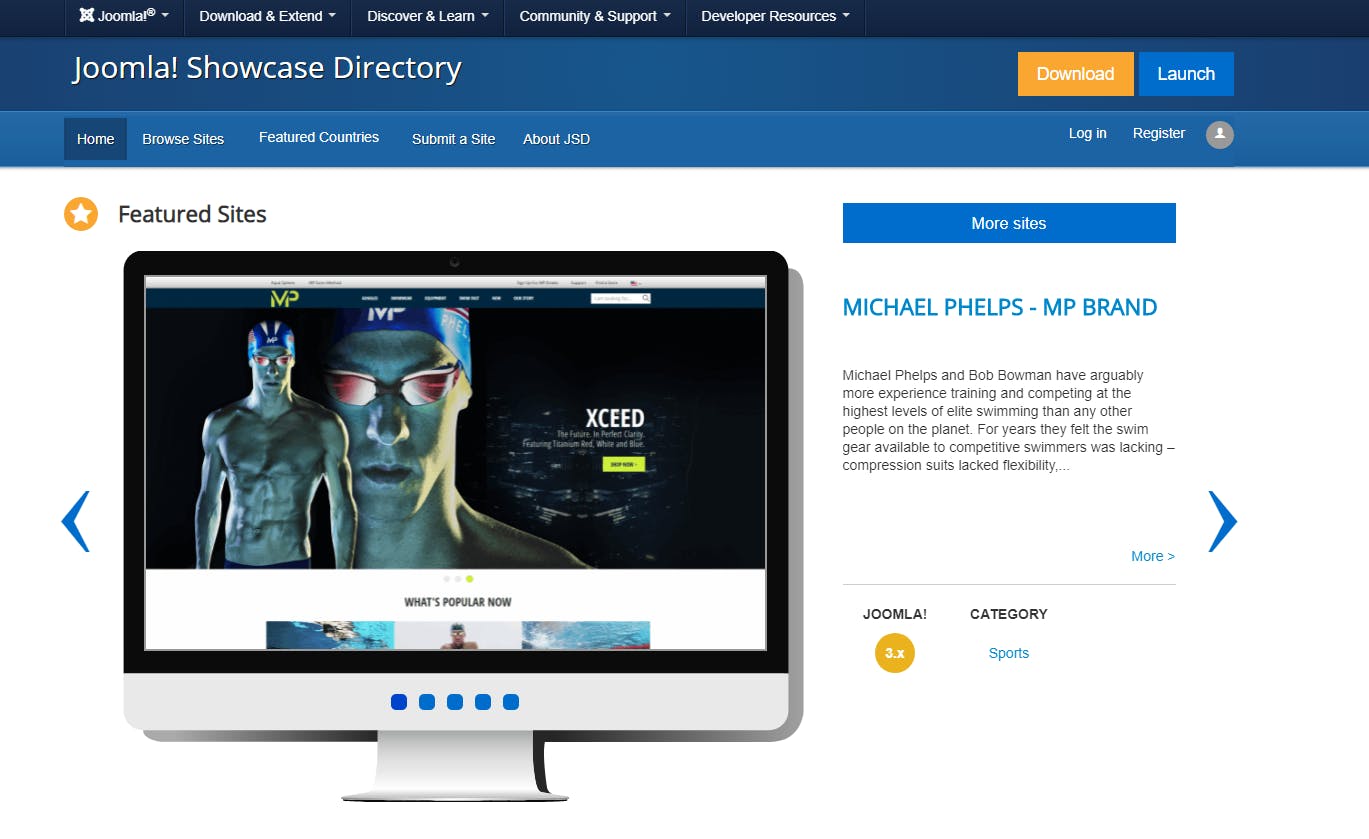Click the Log in link
The image size is (1369, 839).
pyautogui.click(x=1087, y=133)
